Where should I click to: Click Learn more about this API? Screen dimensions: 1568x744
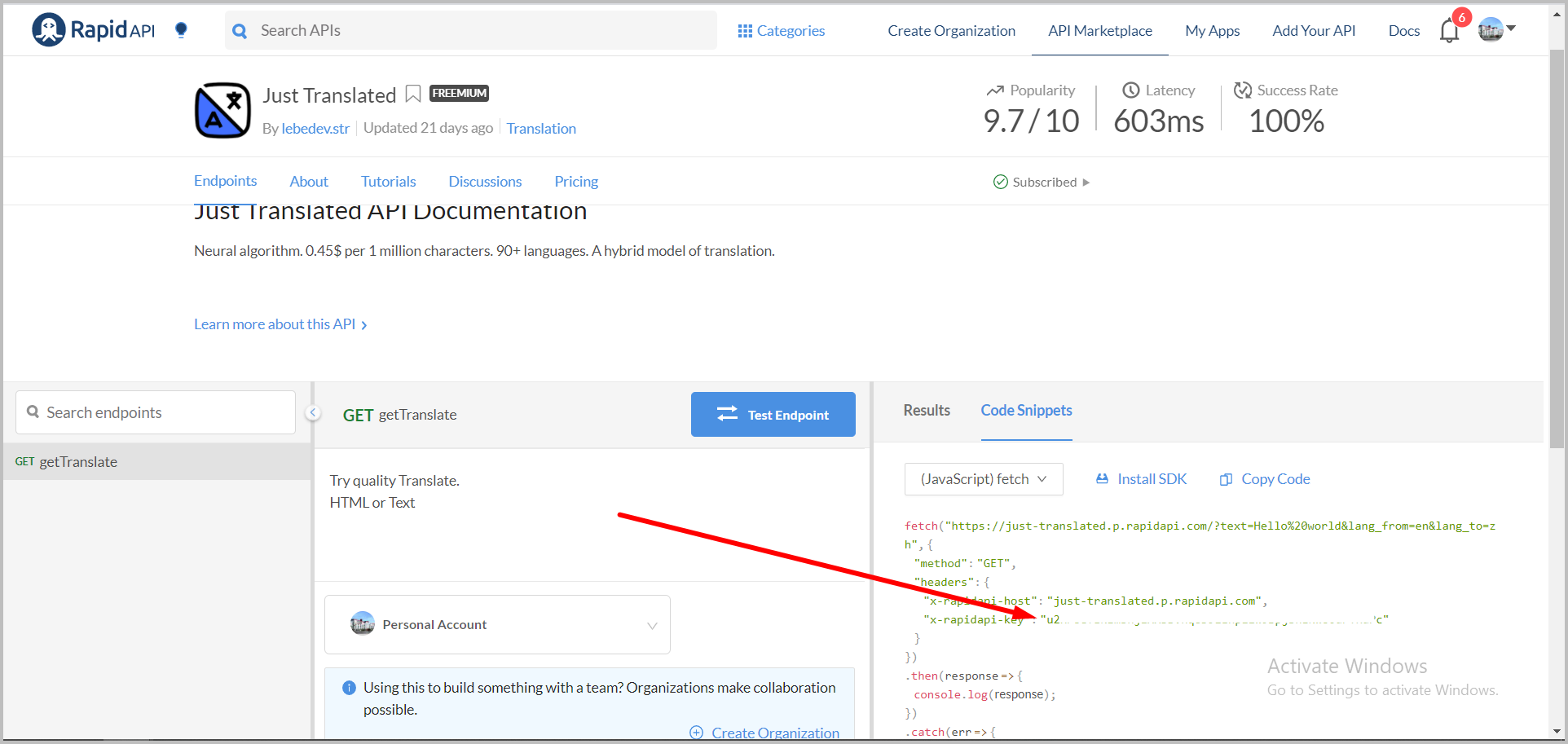click(x=280, y=324)
